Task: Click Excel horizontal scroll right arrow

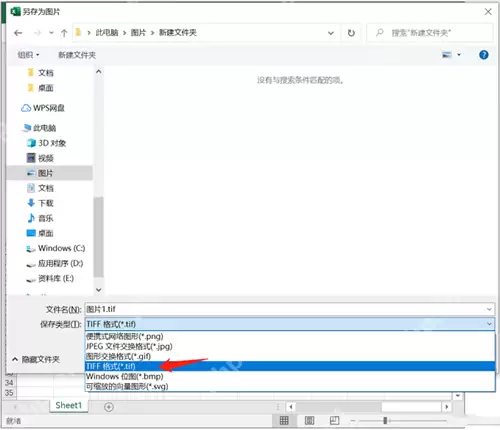Action: [447, 407]
